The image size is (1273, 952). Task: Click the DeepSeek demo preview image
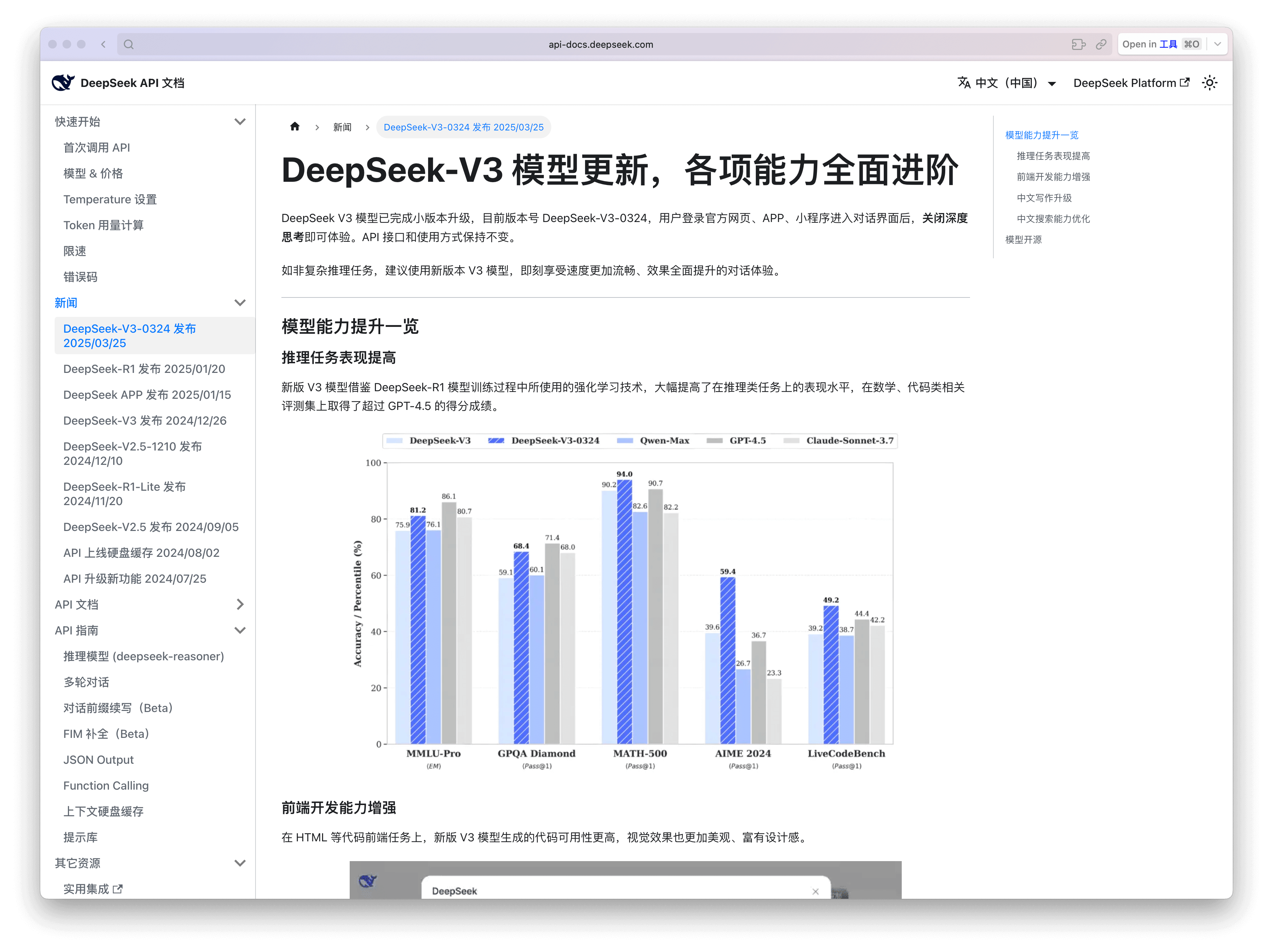click(625, 880)
